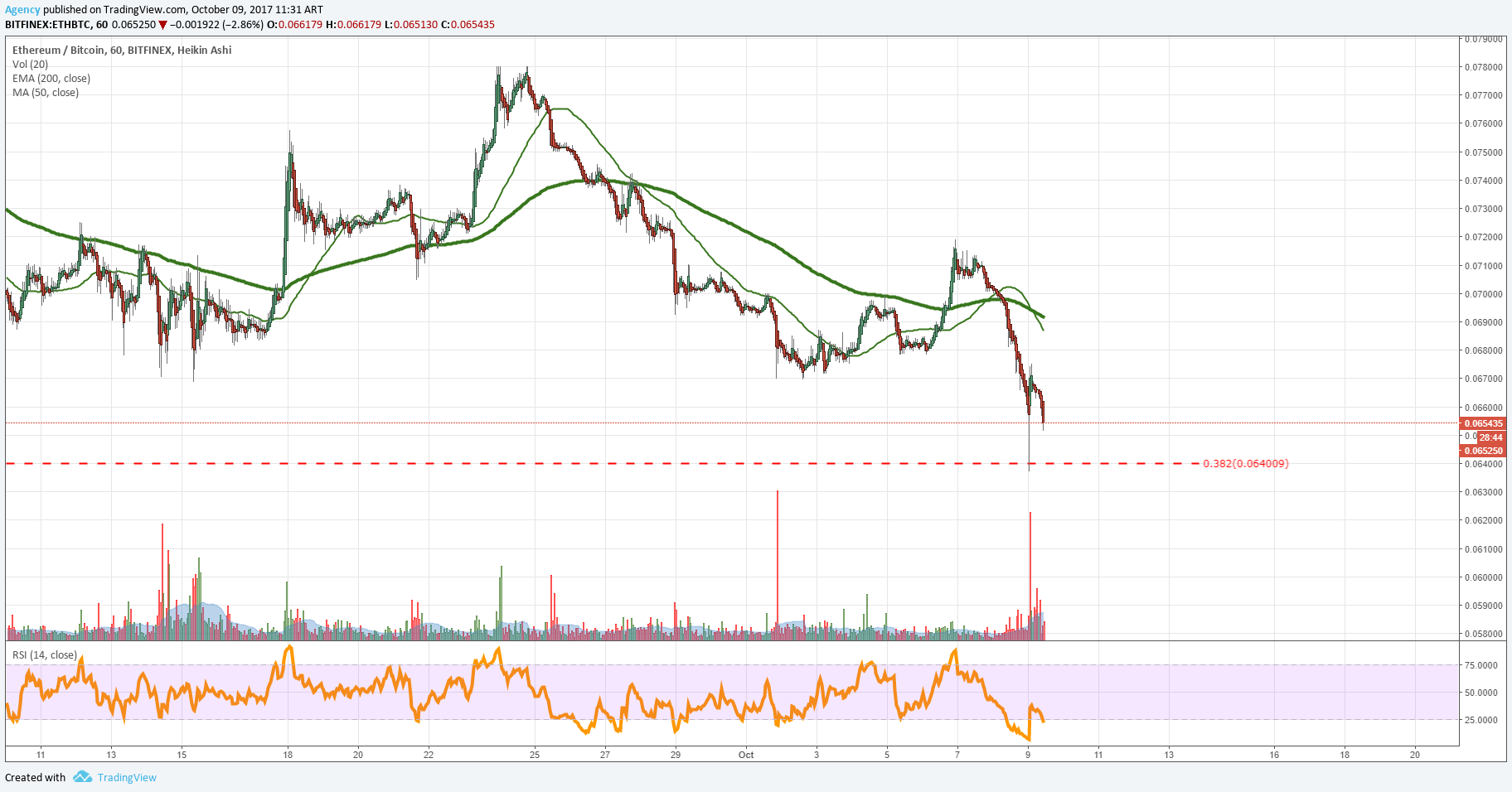Click the 25.0000 RSI axis label
This screenshot has height=792, width=1512.
coord(1481,720)
